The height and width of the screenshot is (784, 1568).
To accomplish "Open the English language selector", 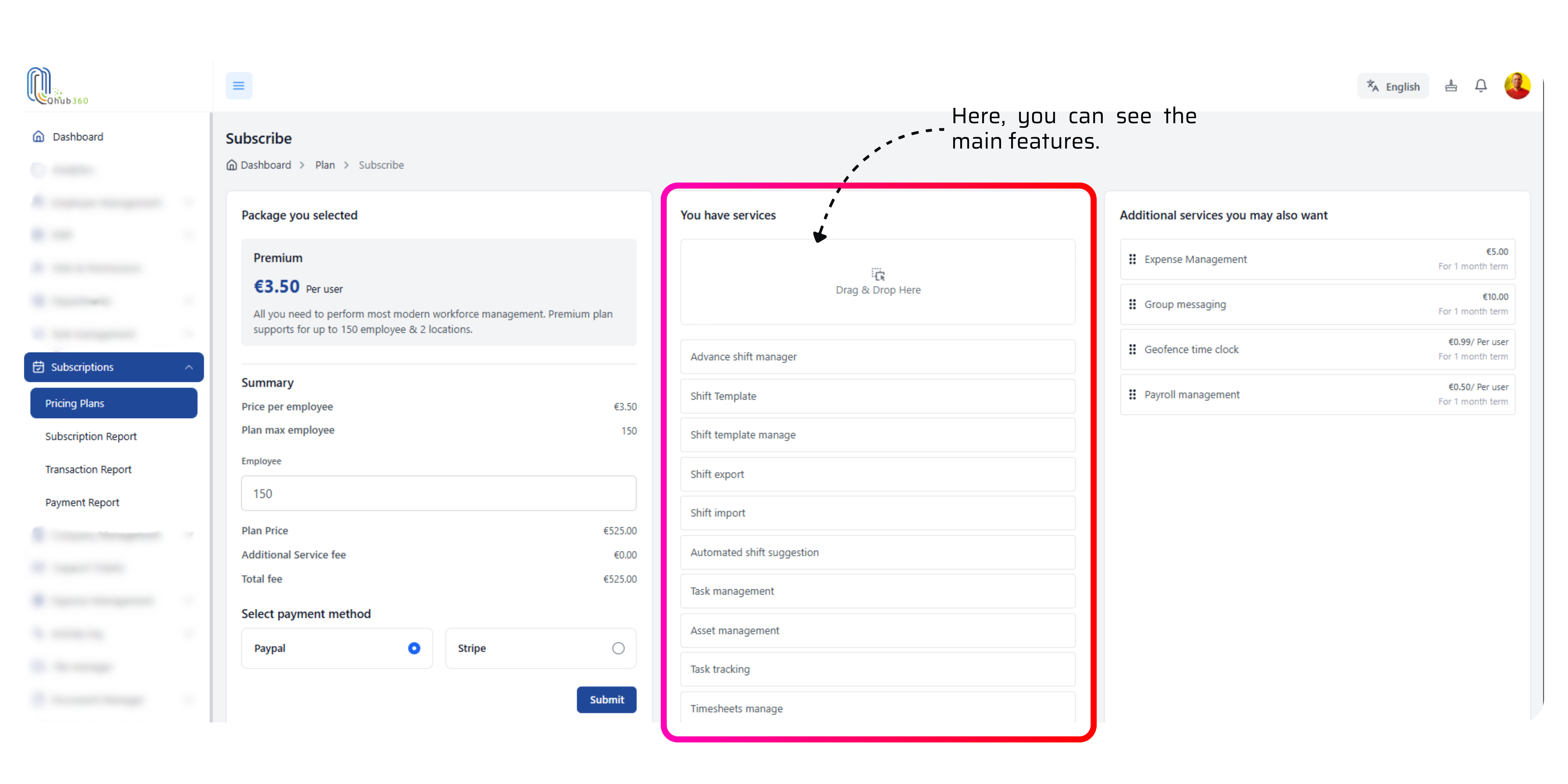I will [1393, 86].
